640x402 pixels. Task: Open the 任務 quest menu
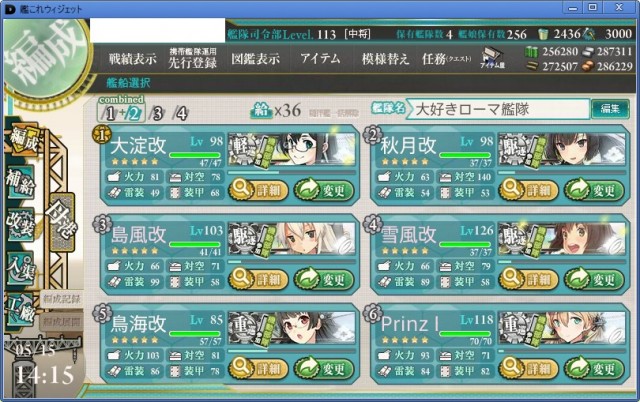(446, 59)
